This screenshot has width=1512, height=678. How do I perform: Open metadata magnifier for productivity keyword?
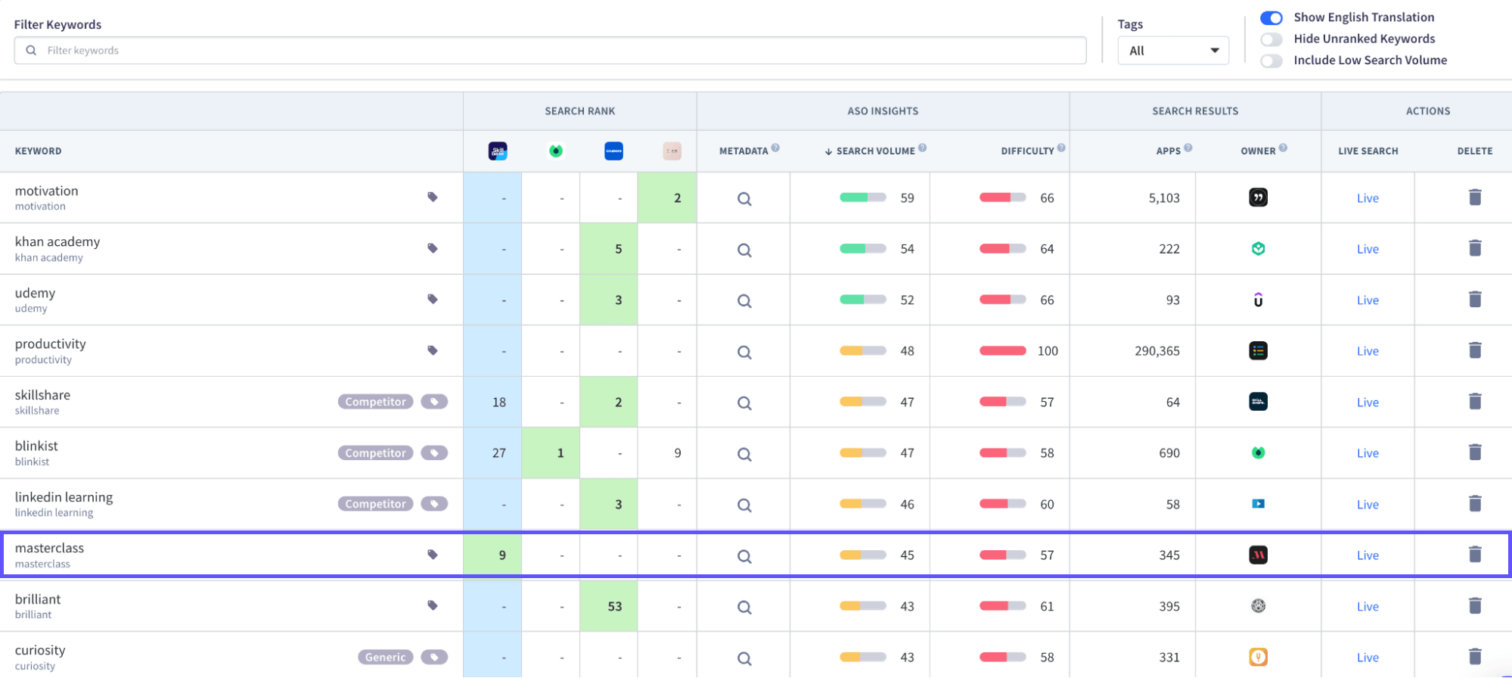click(744, 350)
